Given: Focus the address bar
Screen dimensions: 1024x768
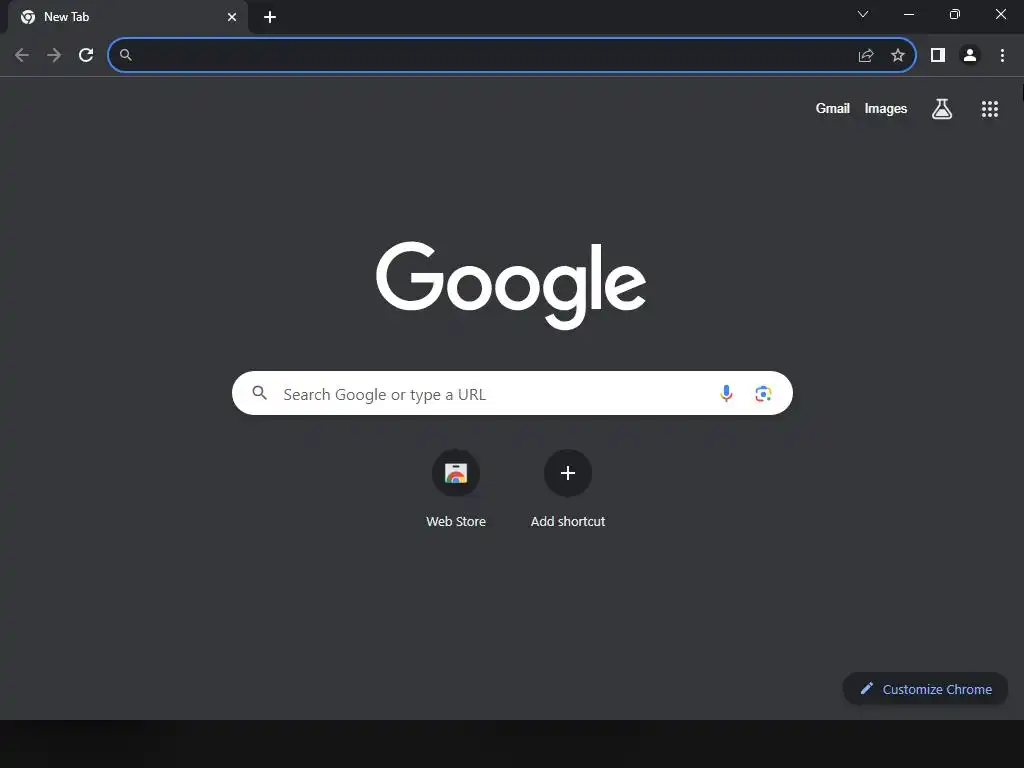Looking at the screenshot, I should pos(512,55).
